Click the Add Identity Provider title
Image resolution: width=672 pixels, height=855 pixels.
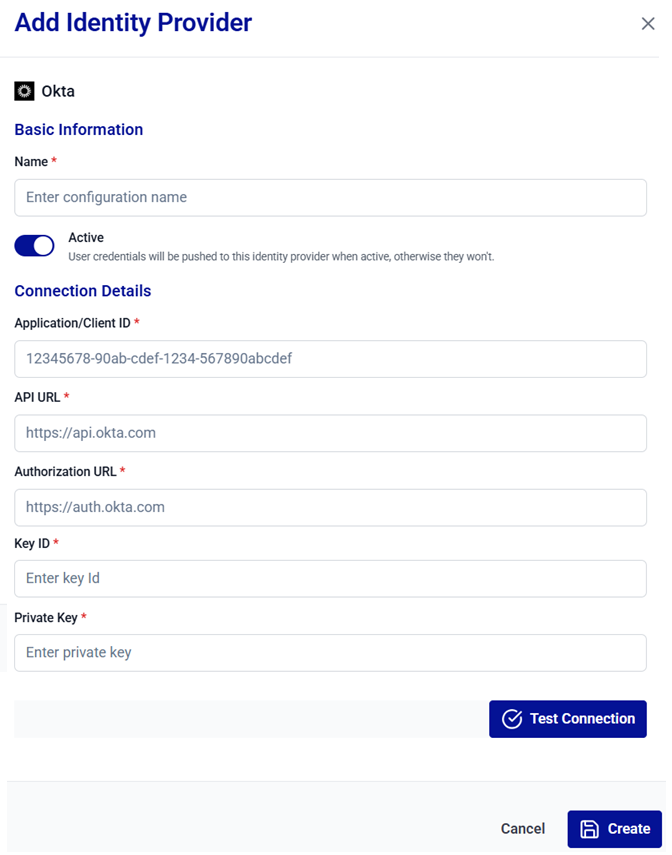coord(133,22)
